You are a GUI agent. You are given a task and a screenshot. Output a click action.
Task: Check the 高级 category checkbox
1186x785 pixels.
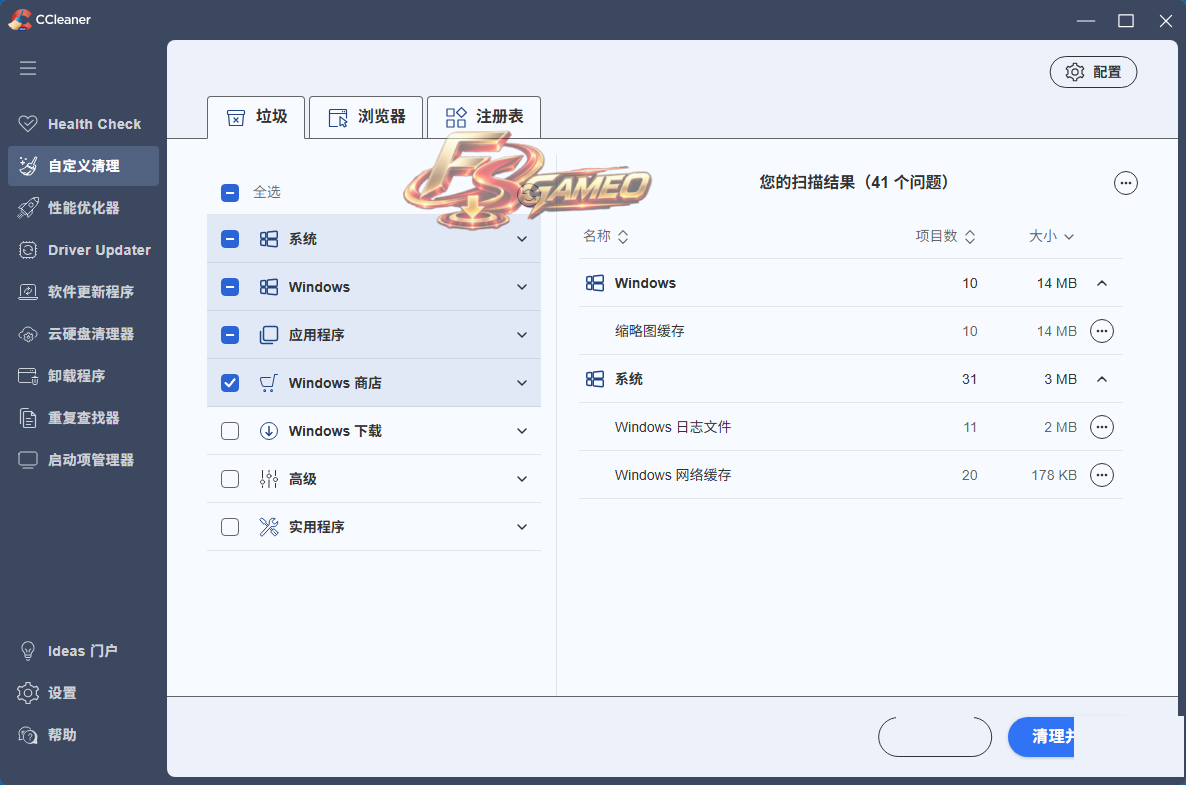[x=230, y=479]
